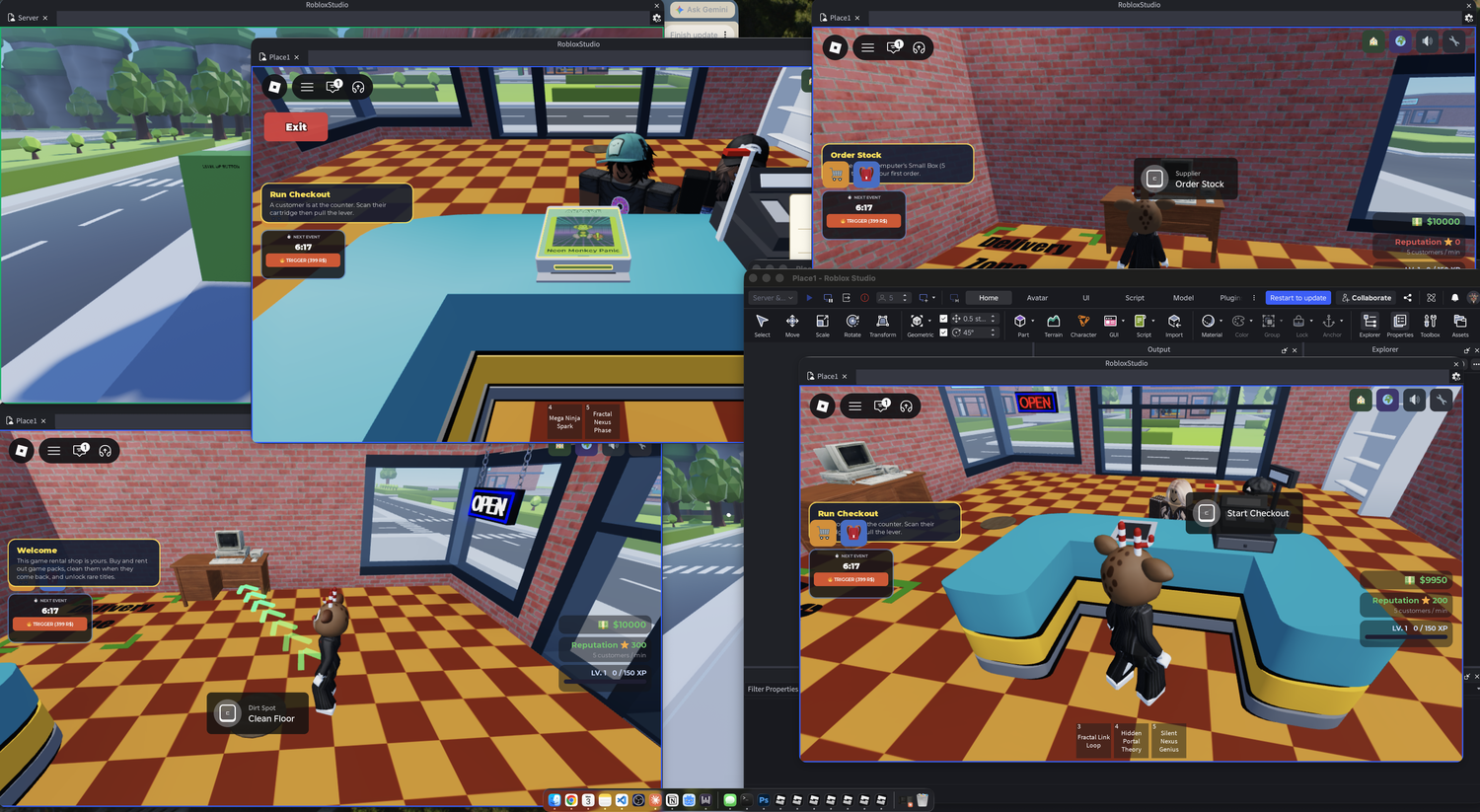
Task: Open the notifications bell in Roblox Studio
Action: [1454, 298]
